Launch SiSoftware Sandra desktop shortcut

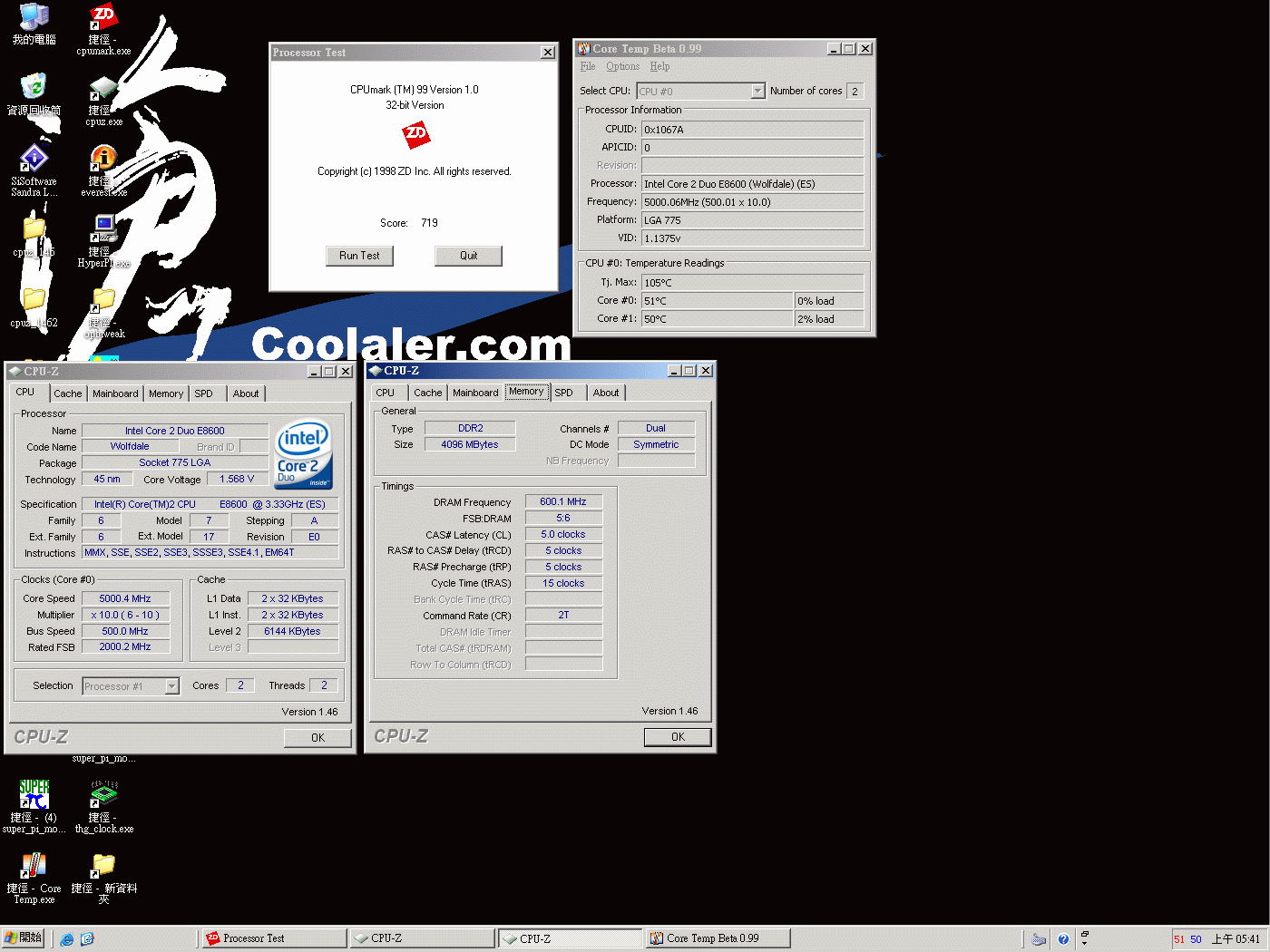coord(34,170)
